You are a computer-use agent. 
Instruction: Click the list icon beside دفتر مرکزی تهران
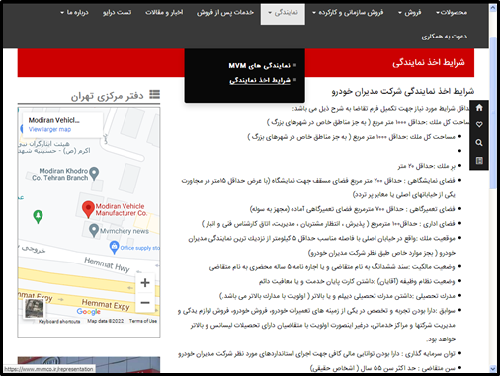pyautogui.click(x=154, y=95)
